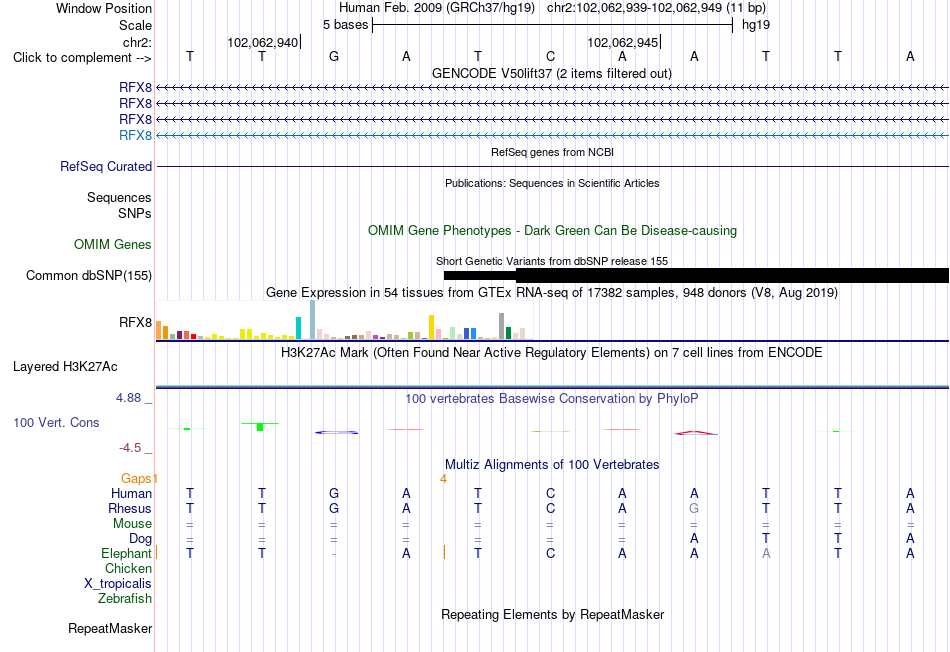950x652 pixels.
Task: Open "Repeating Elements by RepeatMasker" title
Action: click(x=553, y=614)
